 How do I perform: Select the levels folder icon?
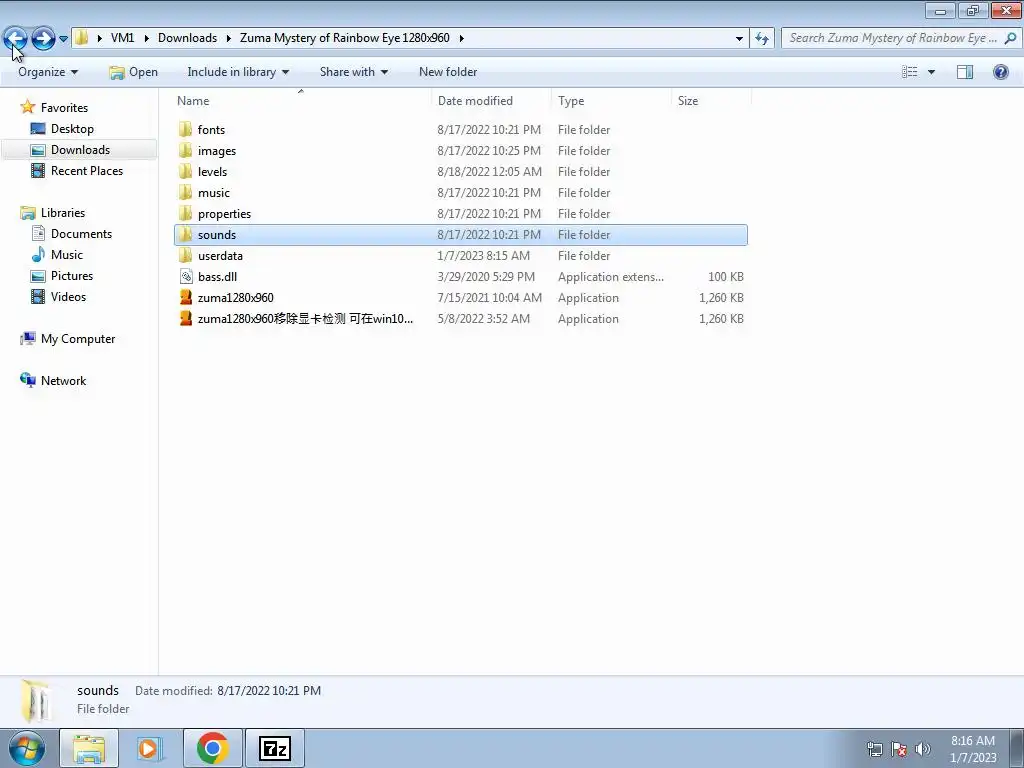pyautogui.click(x=185, y=171)
